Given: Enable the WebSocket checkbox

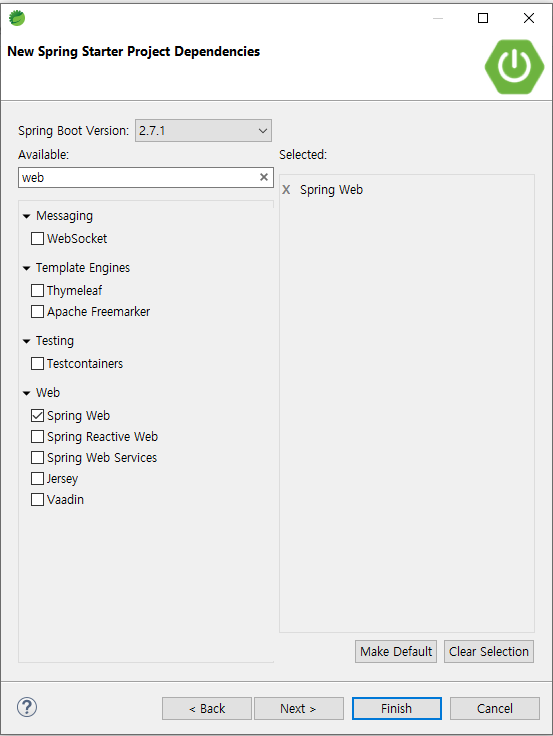Looking at the screenshot, I should coord(37,238).
